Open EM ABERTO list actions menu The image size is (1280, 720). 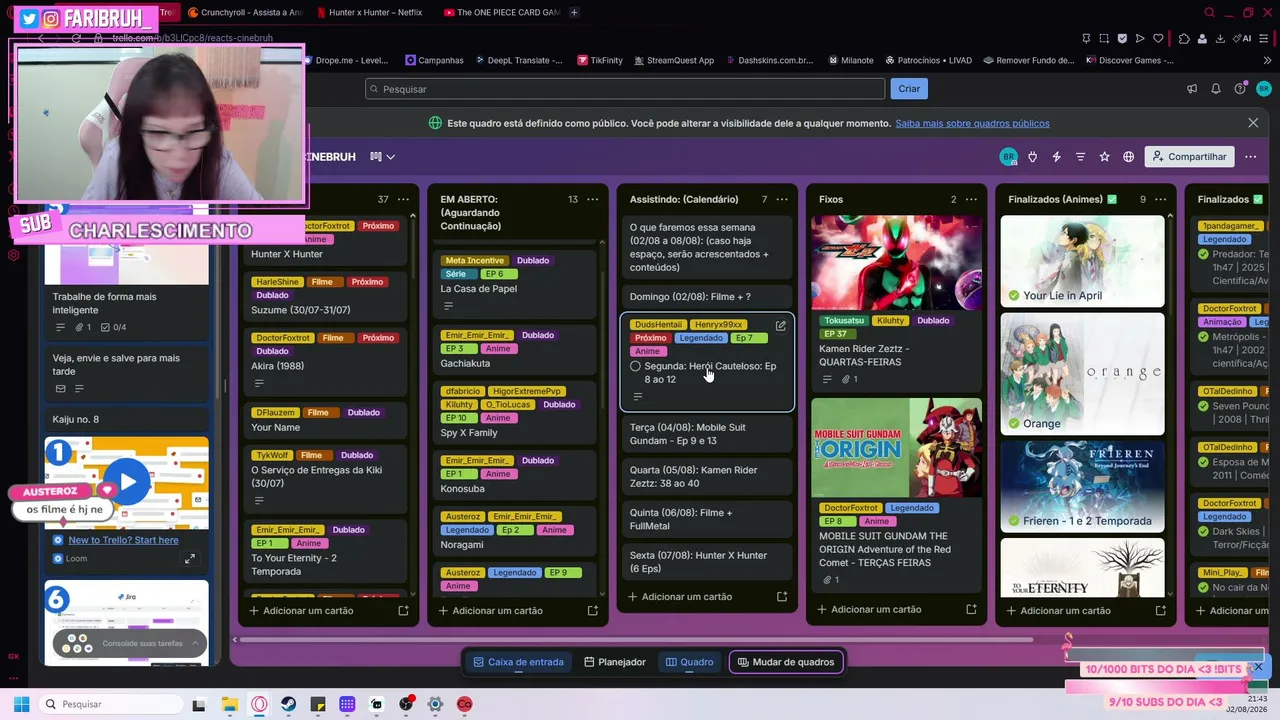592,199
